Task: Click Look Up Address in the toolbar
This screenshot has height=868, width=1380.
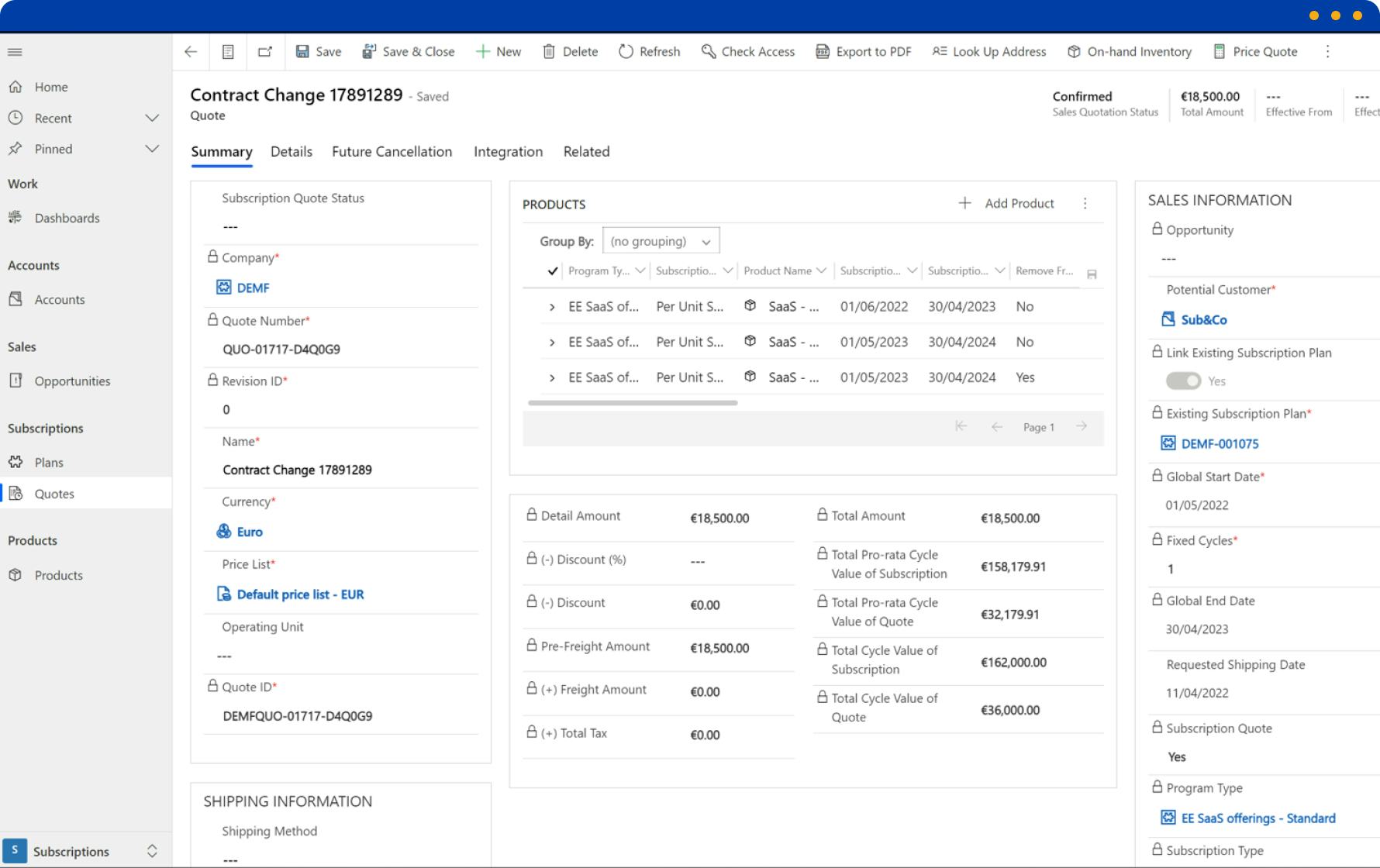Action: click(x=989, y=51)
